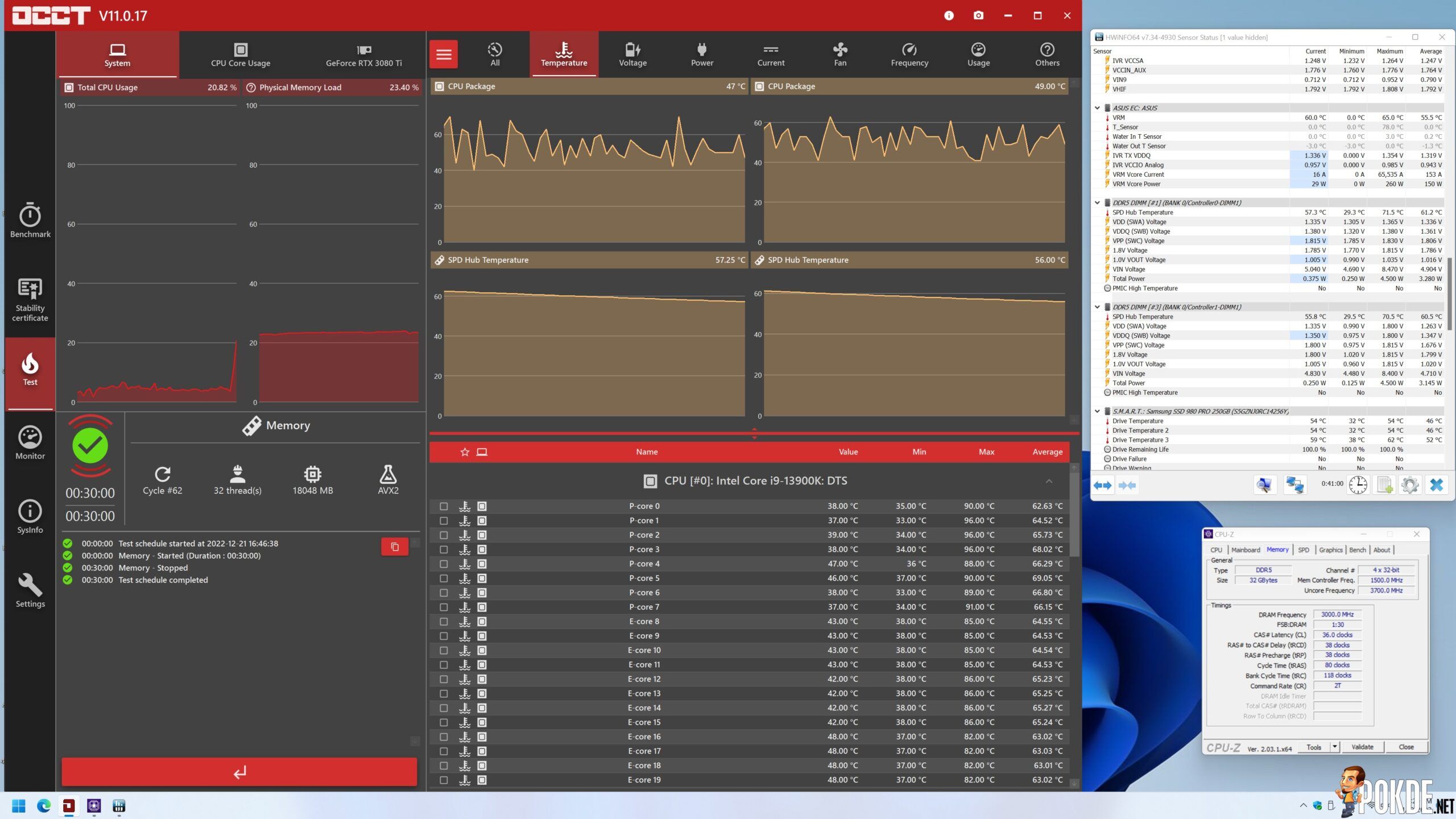The width and height of the screenshot is (1456, 819).
Task: Click HWiNFO sensor list vertical scrollbar
Action: (1450, 293)
